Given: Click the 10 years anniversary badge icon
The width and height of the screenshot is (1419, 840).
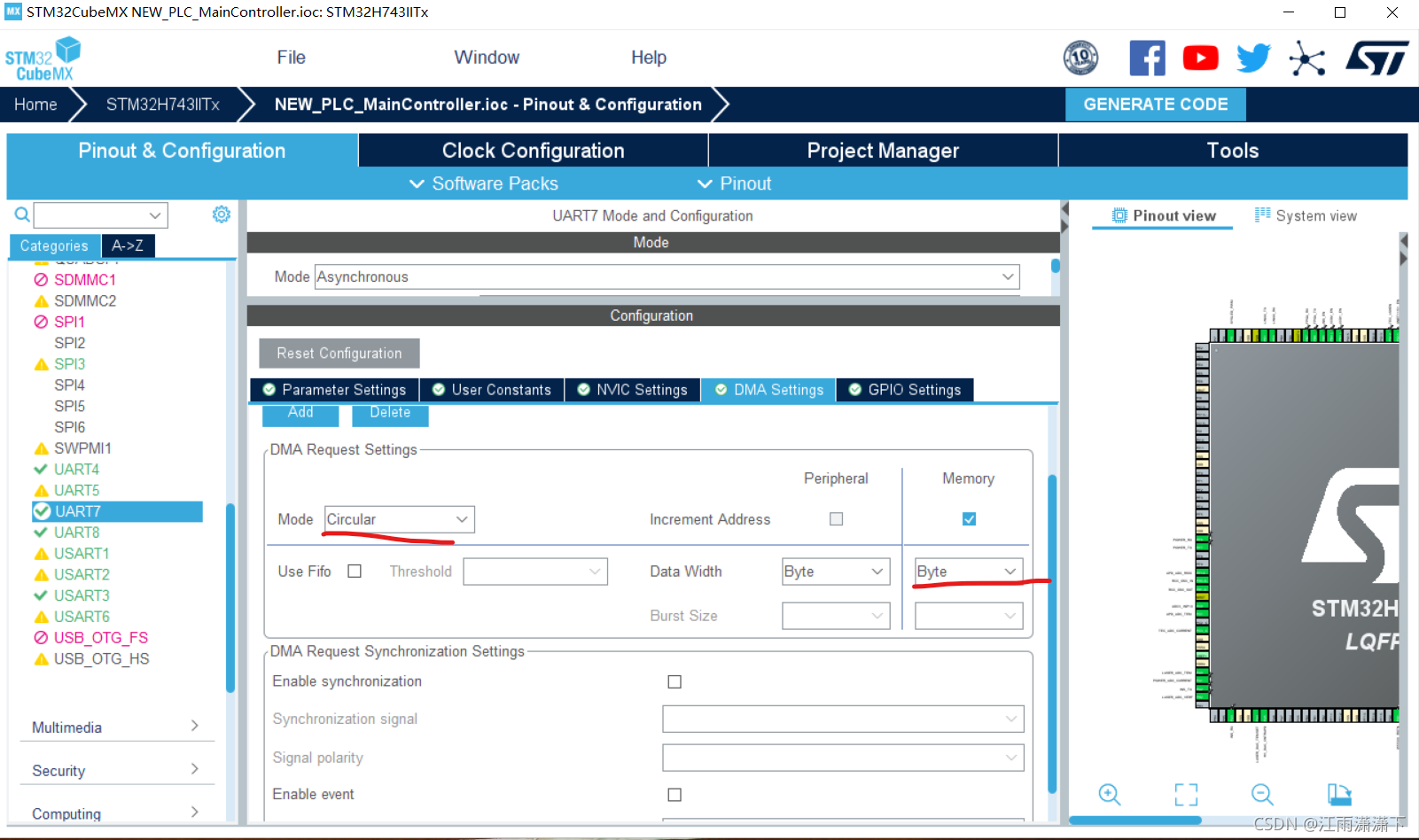Looking at the screenshot, I should (1080, 58).
